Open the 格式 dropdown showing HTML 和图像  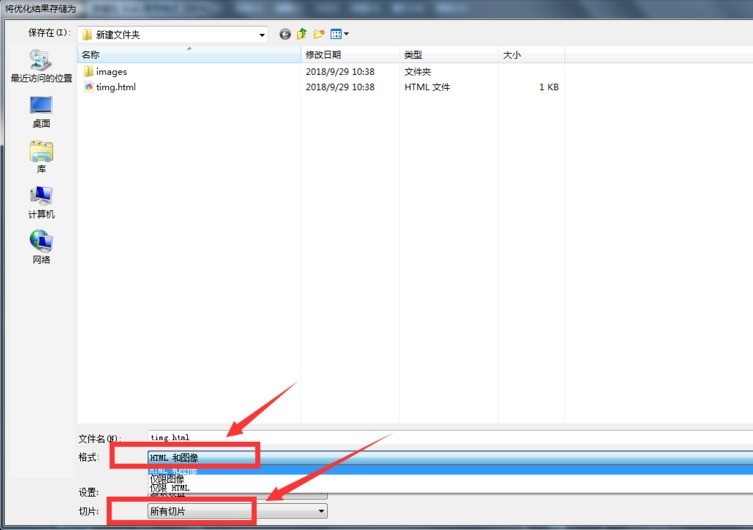(450, 458)
